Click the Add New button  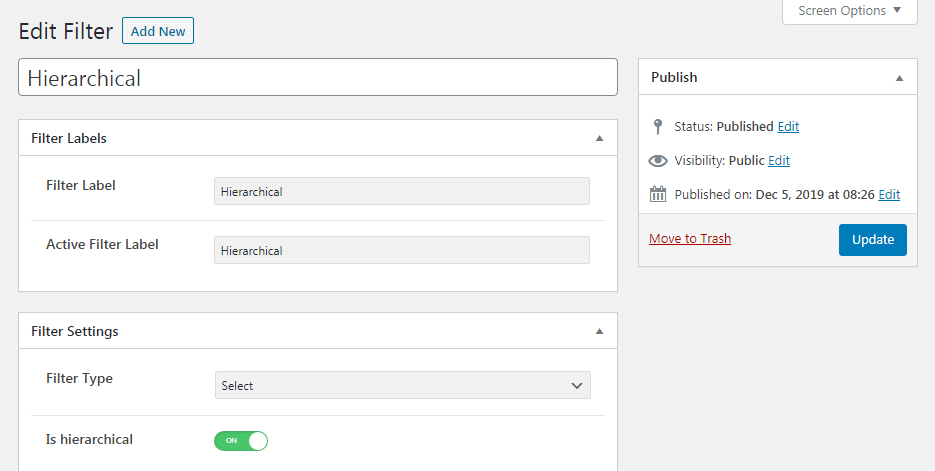[x=158, y=31]
